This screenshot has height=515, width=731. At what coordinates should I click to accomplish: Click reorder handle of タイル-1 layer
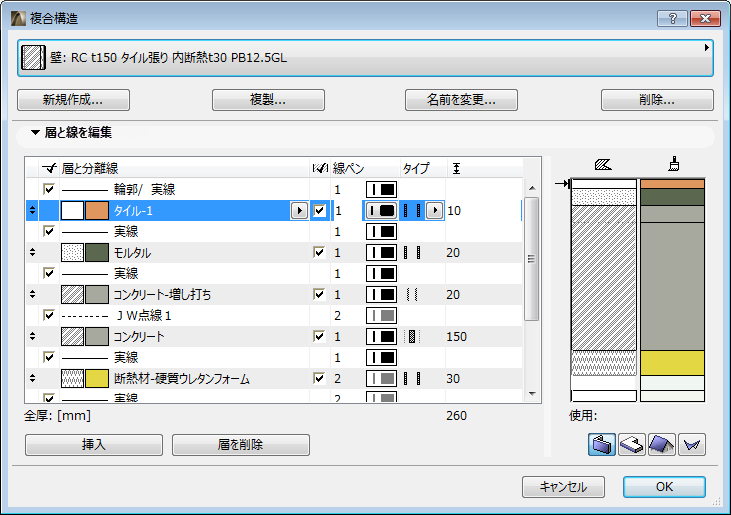click(32, 210)
